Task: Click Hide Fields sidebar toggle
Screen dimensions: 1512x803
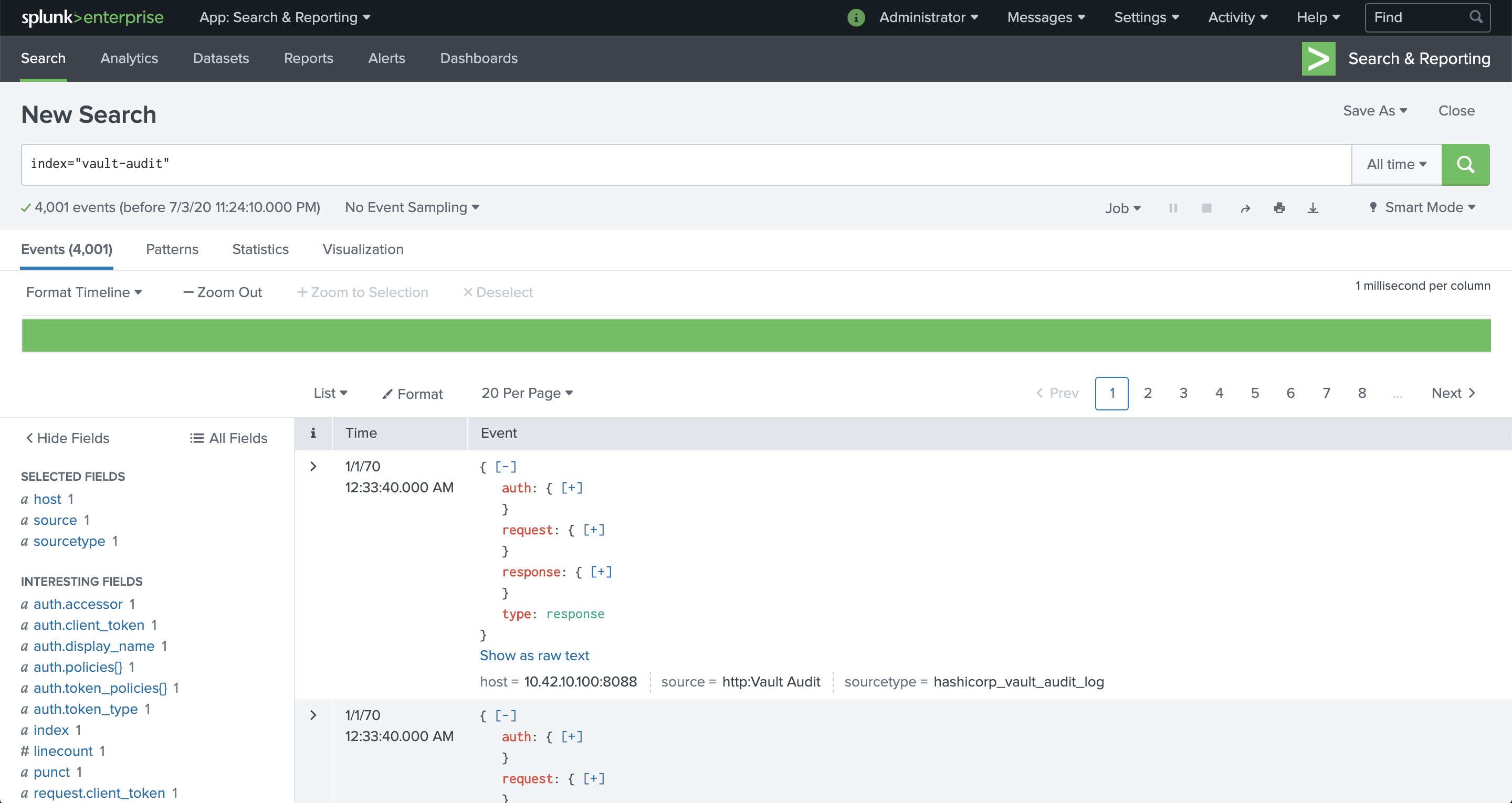Action: pos(68,438)
